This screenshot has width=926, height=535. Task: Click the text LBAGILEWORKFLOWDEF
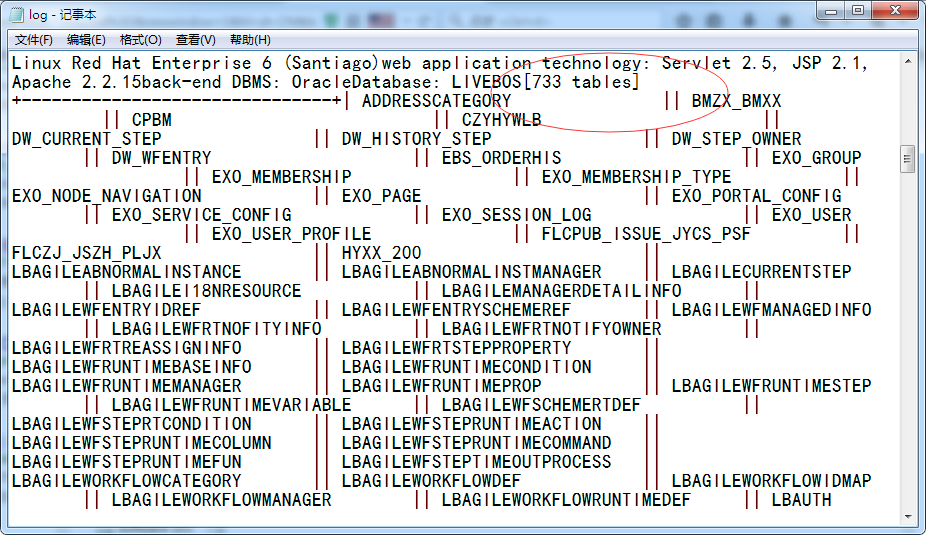click(432, 480)
